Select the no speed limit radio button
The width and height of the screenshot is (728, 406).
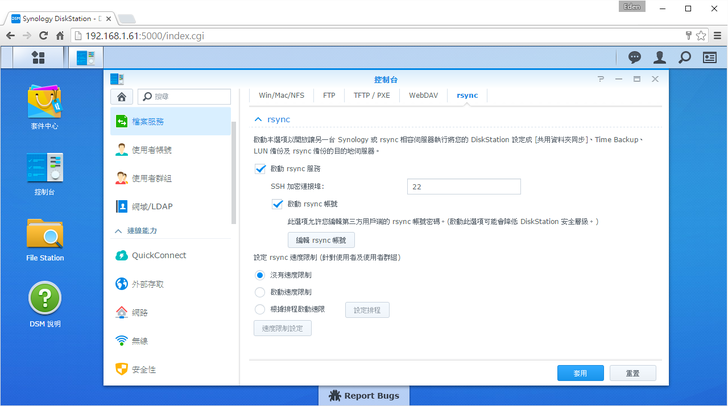[260, 275]
